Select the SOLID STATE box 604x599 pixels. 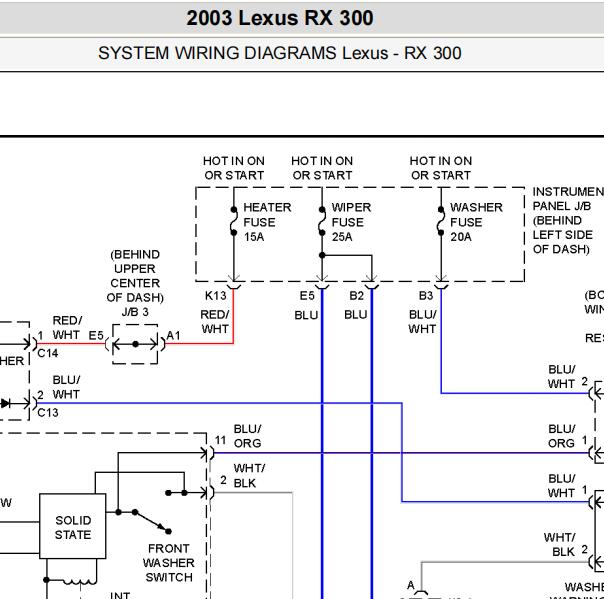[72, 526]
